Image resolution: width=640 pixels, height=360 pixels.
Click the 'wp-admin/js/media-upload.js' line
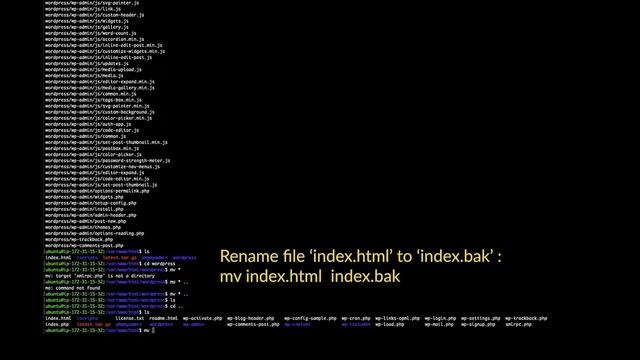(93, 69)
